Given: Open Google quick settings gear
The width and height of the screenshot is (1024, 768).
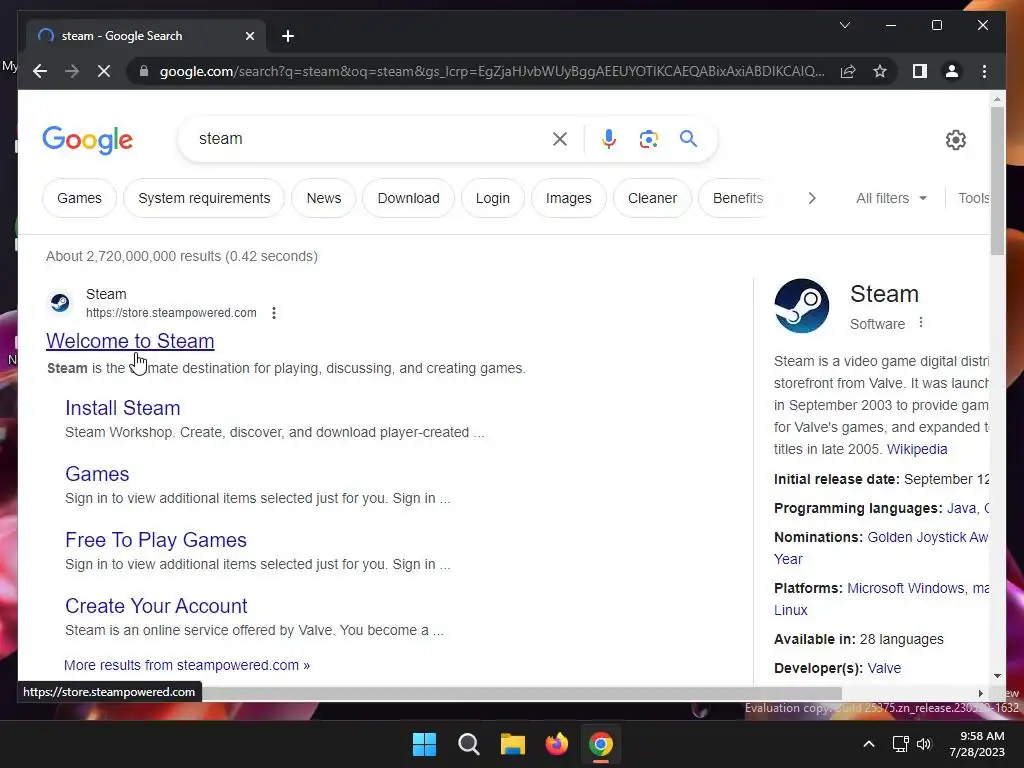Looking at the screenshot, I should [955, 139].
